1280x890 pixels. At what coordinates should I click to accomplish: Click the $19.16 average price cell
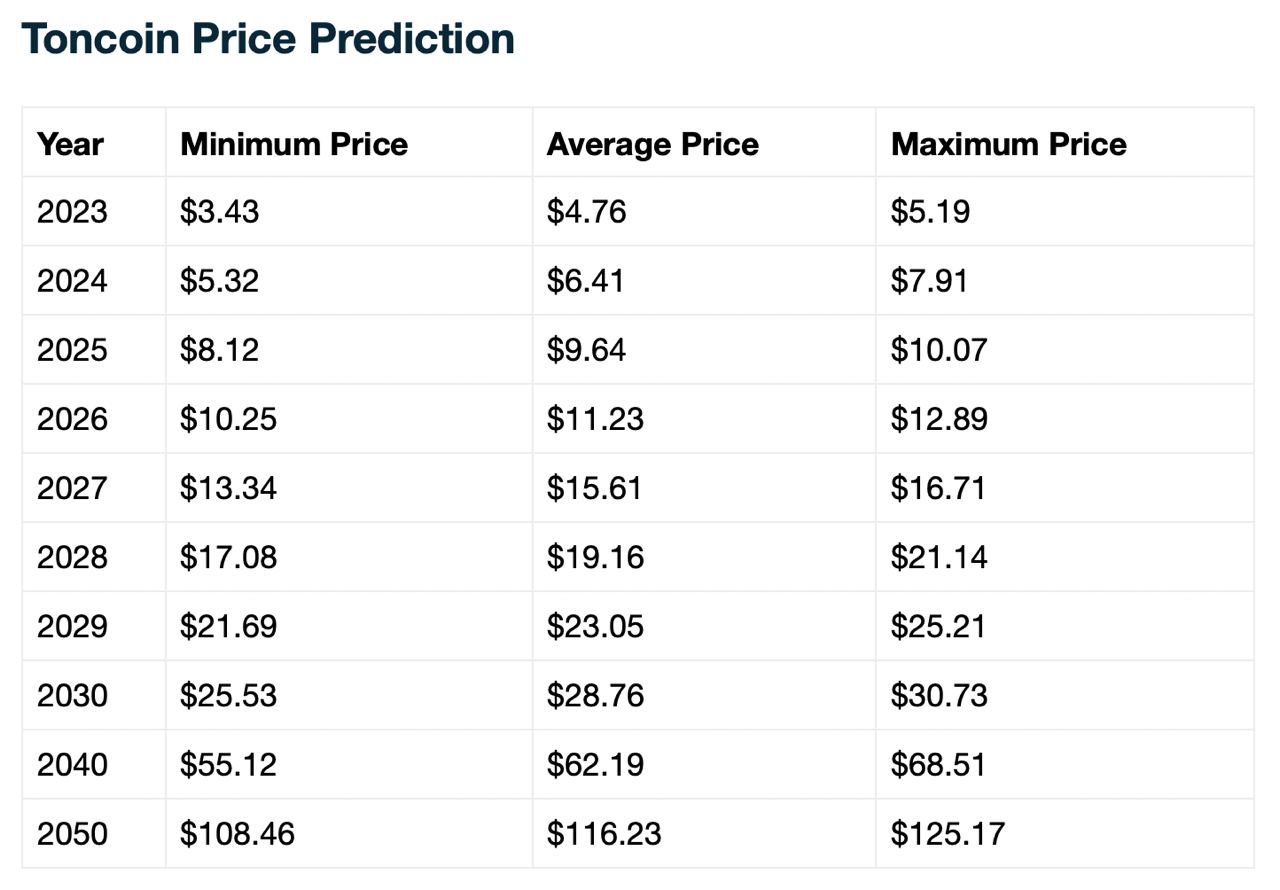(x=594, y=557)
